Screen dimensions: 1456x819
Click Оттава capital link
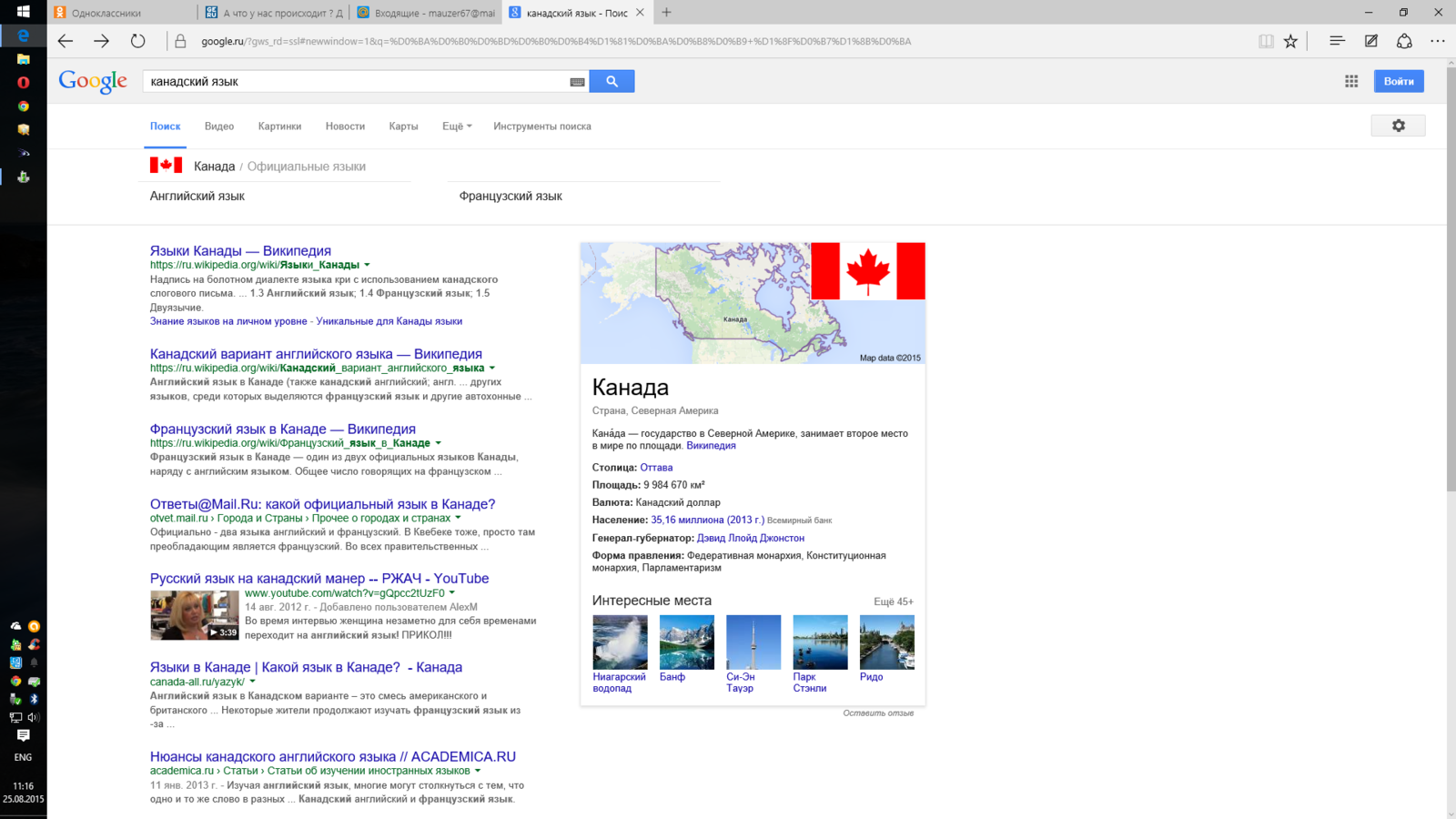656,467
